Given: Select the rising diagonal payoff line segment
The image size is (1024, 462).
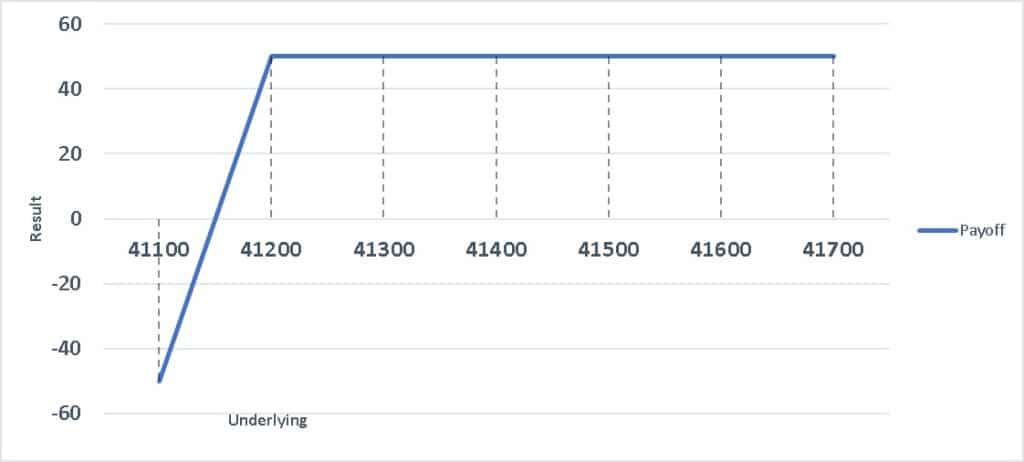Looking at the screenshot, I should click(x=215, y=218).
